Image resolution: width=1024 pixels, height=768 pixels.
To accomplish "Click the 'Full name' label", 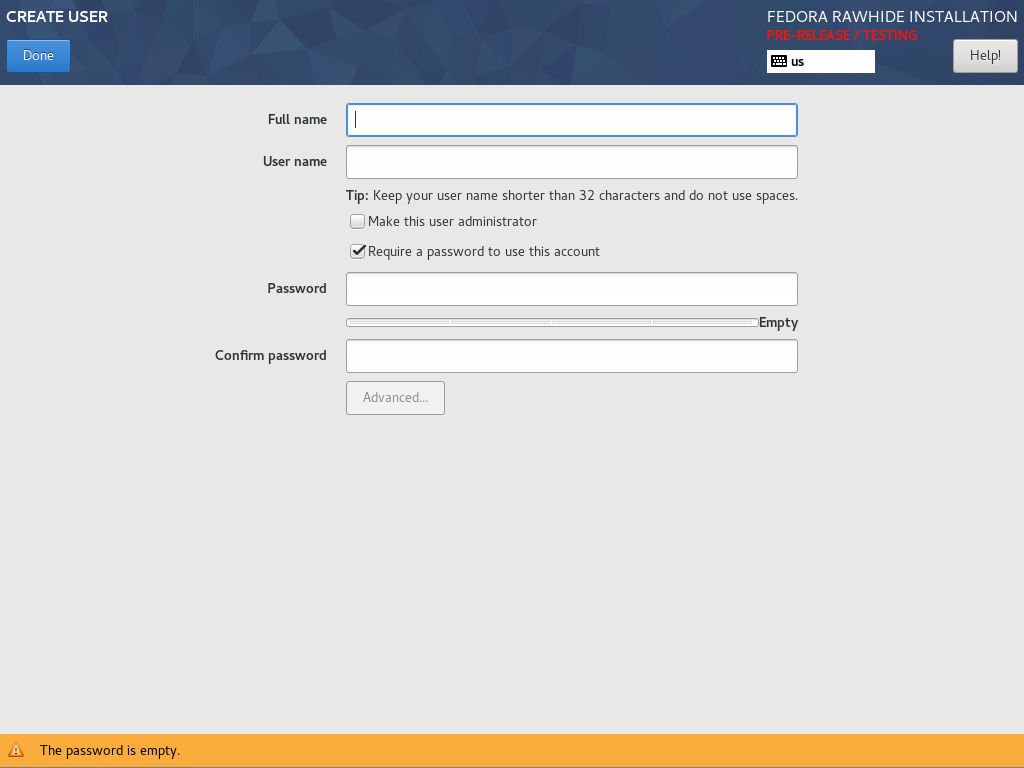I will click(x=297, y=120).
